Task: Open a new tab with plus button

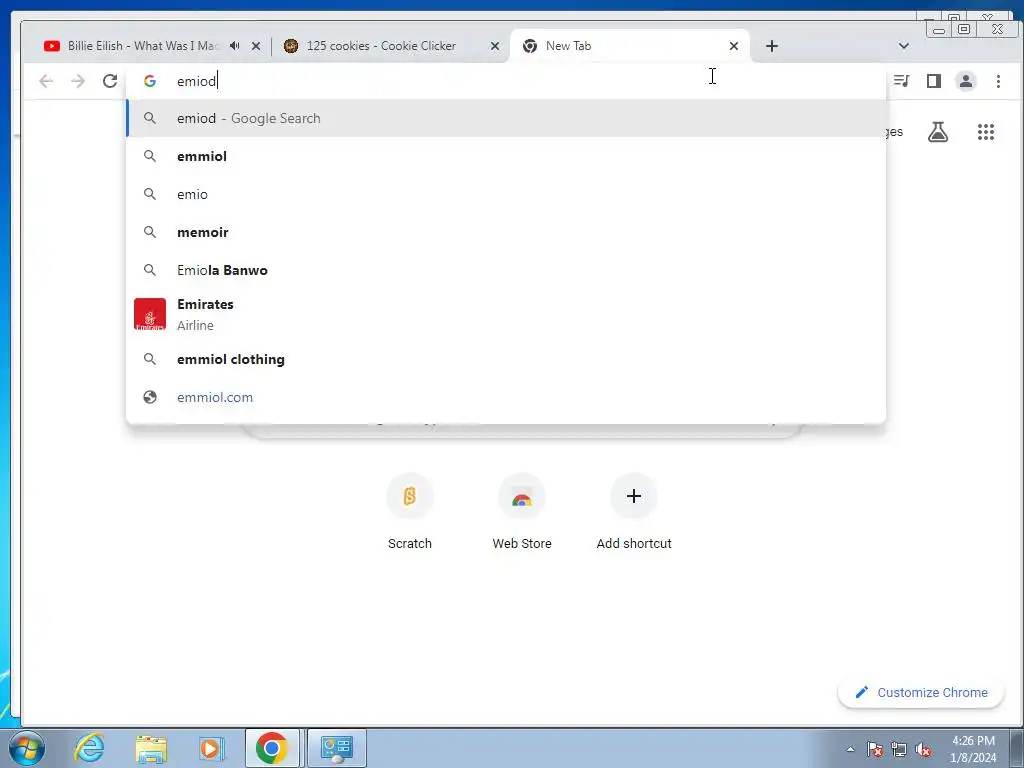Action: [772, 46]
